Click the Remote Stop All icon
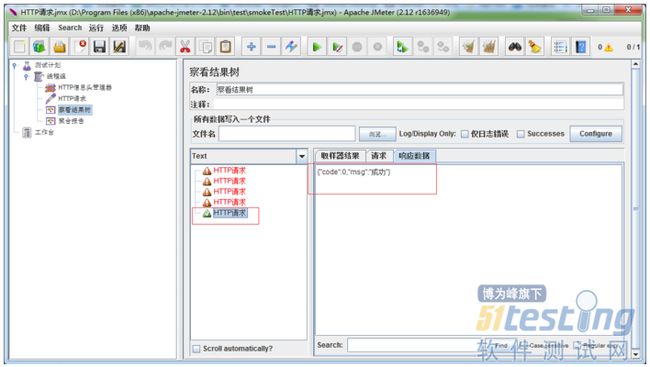The width and height of the screenshot is (650, 367). coord(423,47)
